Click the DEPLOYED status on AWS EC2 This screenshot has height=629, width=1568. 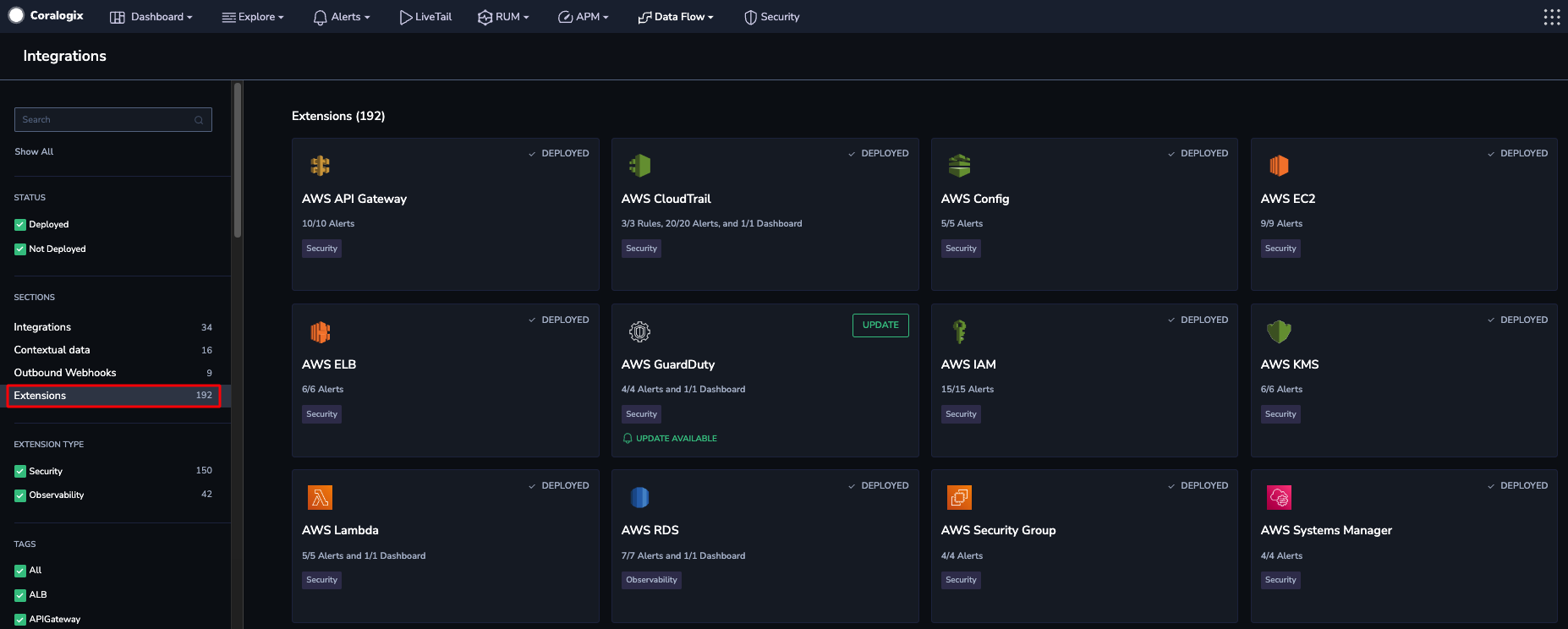pos(1517,154)
